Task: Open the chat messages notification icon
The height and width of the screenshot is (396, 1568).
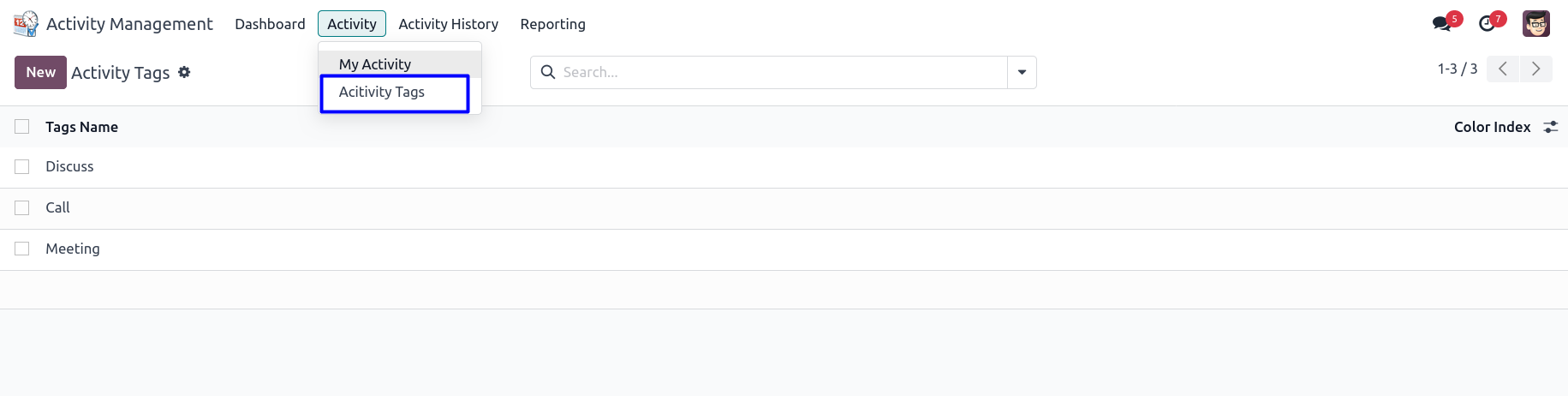Action: 1442,24
